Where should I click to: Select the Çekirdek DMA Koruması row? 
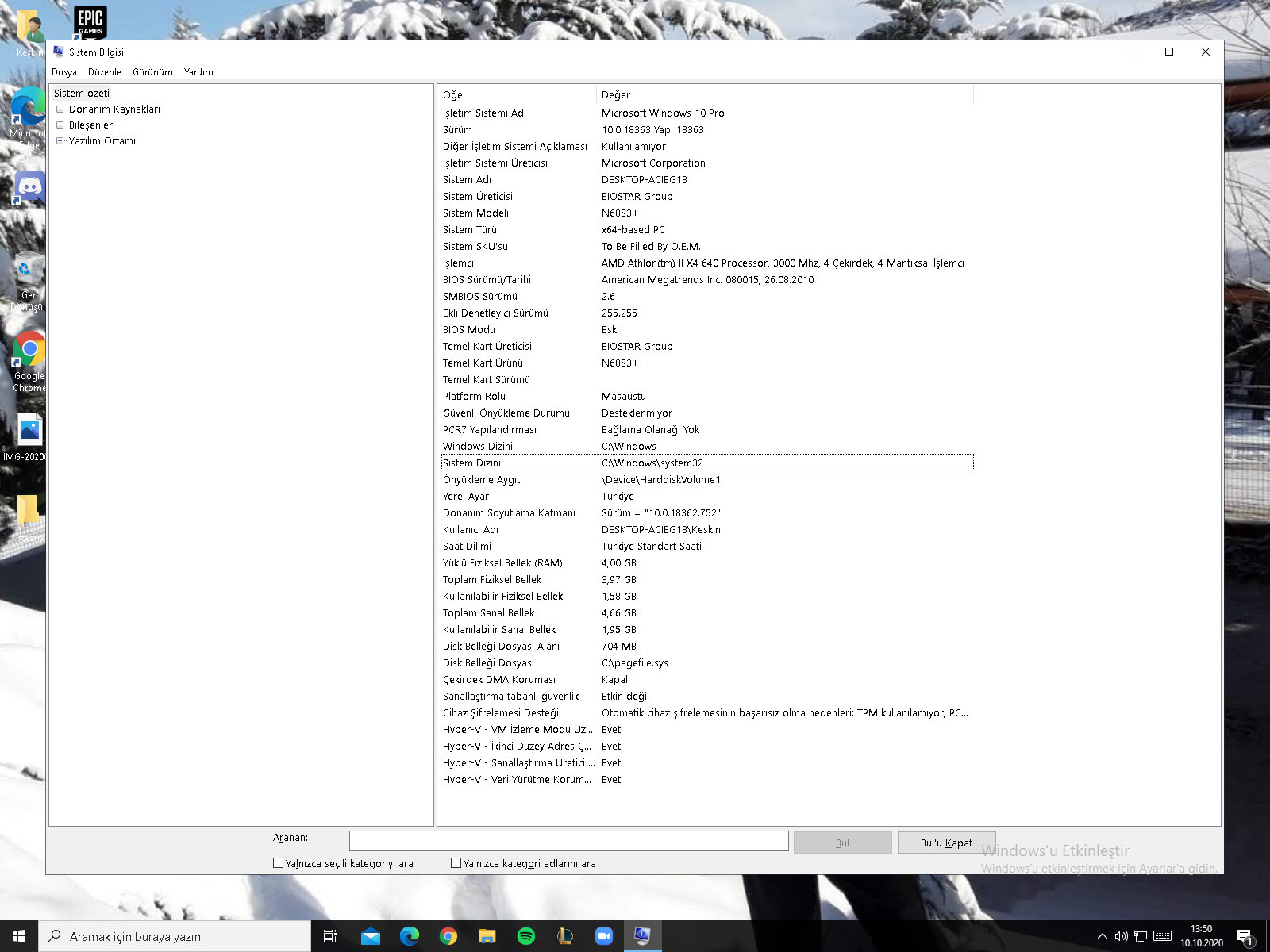pyautogui.click(x=706, y=680)
